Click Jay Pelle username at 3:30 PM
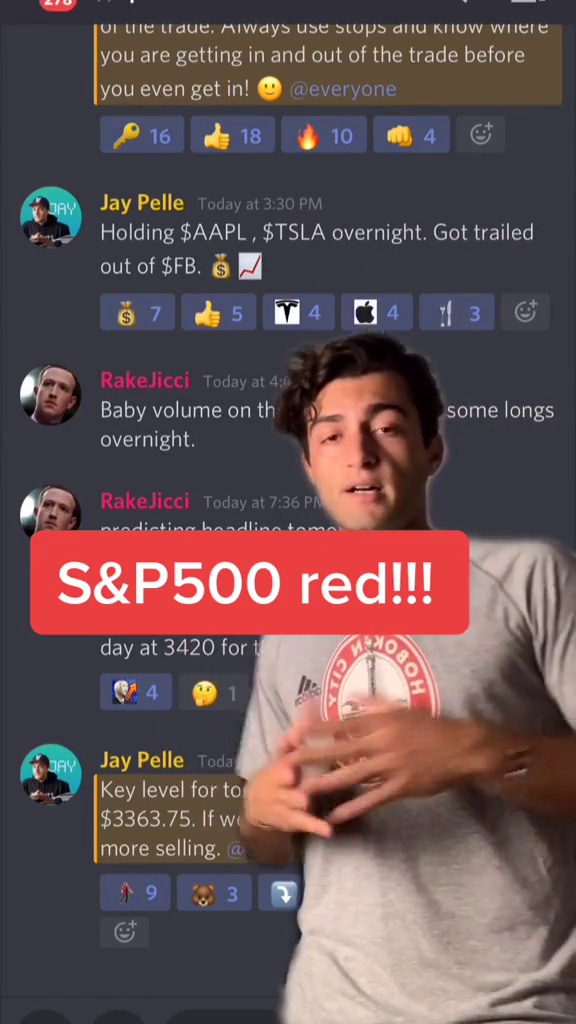 click(x=142, y=203)
